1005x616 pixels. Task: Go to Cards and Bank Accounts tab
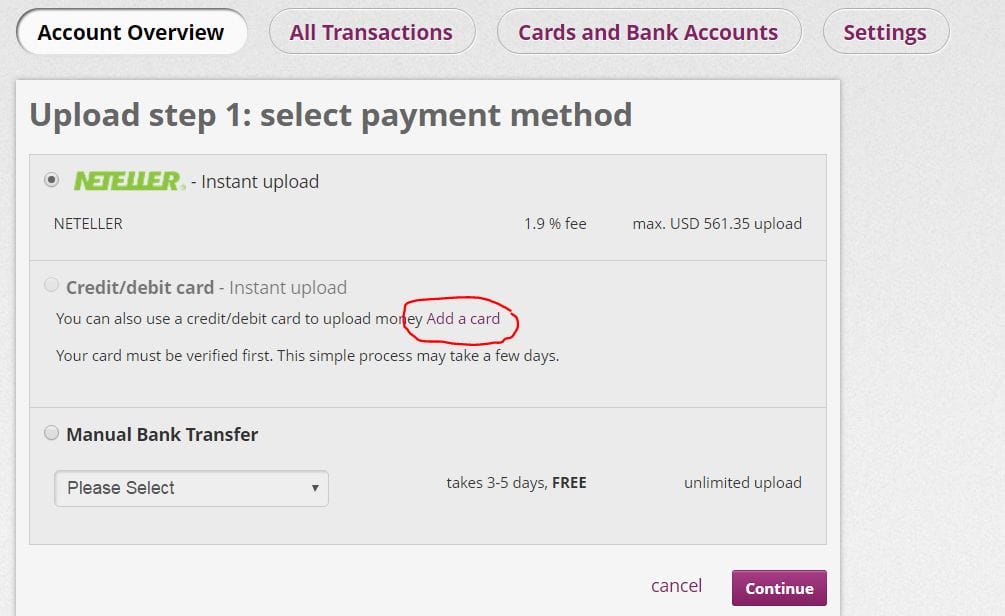point(648,32)
